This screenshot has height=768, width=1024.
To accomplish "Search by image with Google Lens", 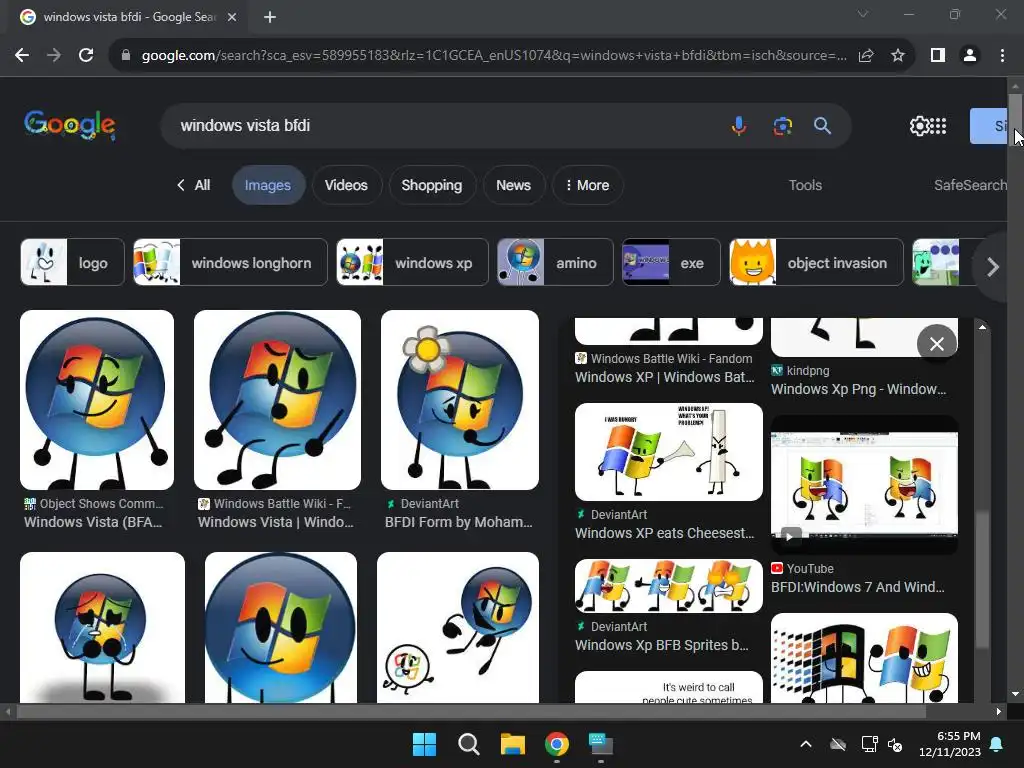I will point(782,125).
